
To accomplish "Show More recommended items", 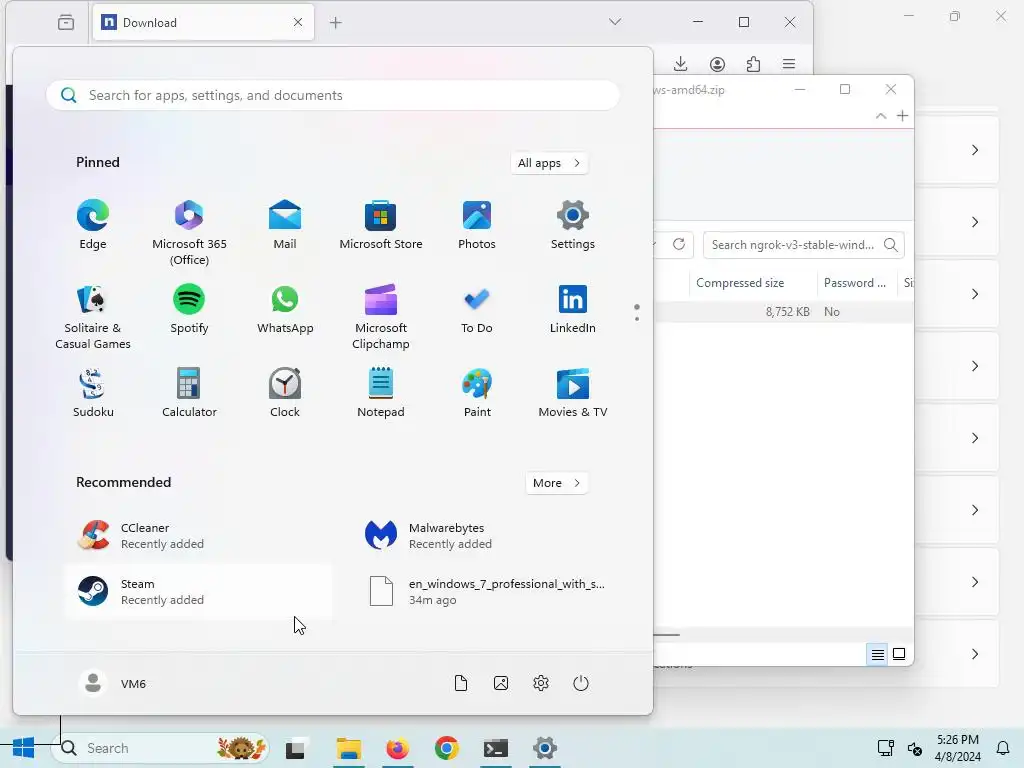I will point(556,483).
